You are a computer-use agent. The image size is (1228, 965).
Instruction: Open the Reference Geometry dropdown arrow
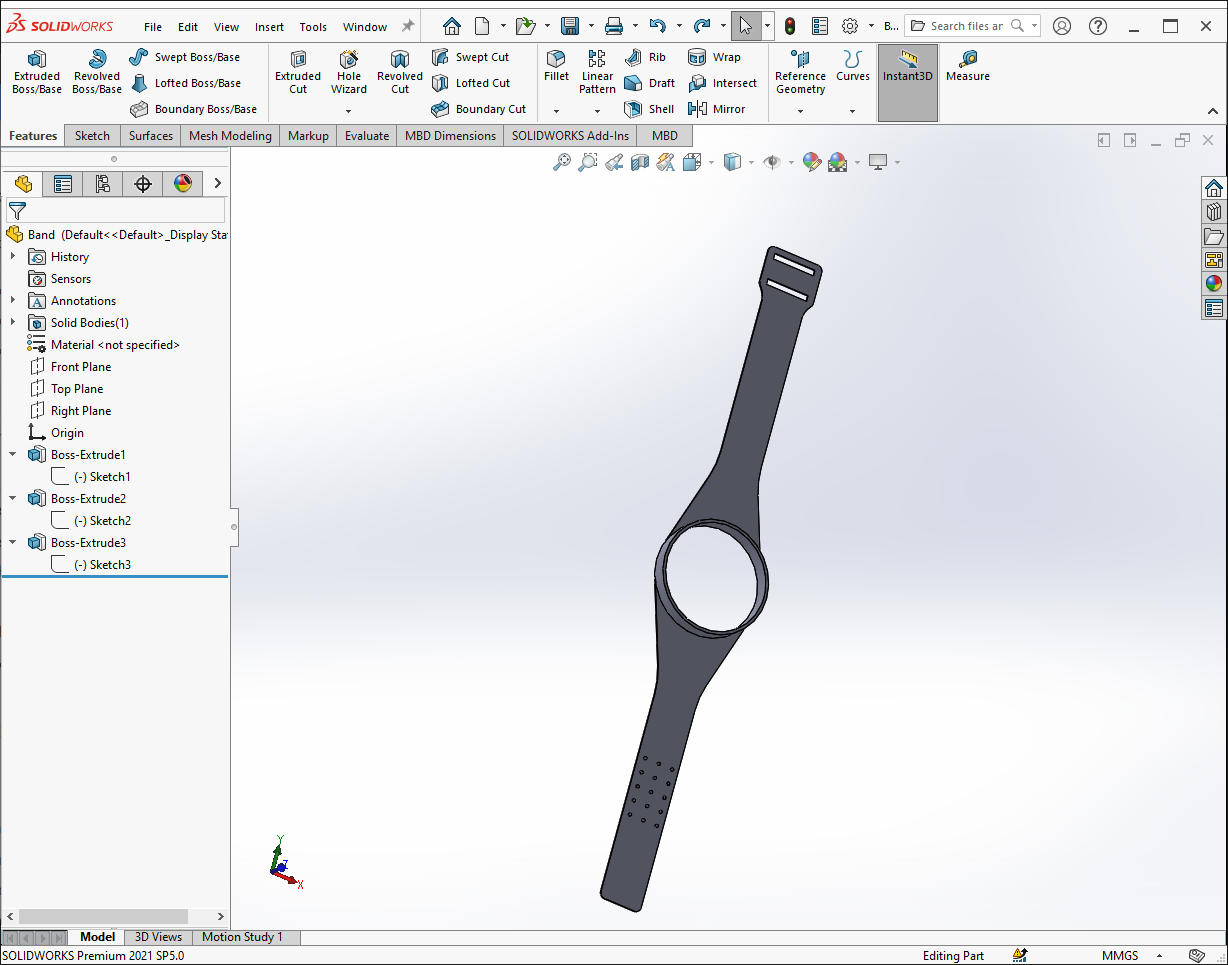point(800,111)
